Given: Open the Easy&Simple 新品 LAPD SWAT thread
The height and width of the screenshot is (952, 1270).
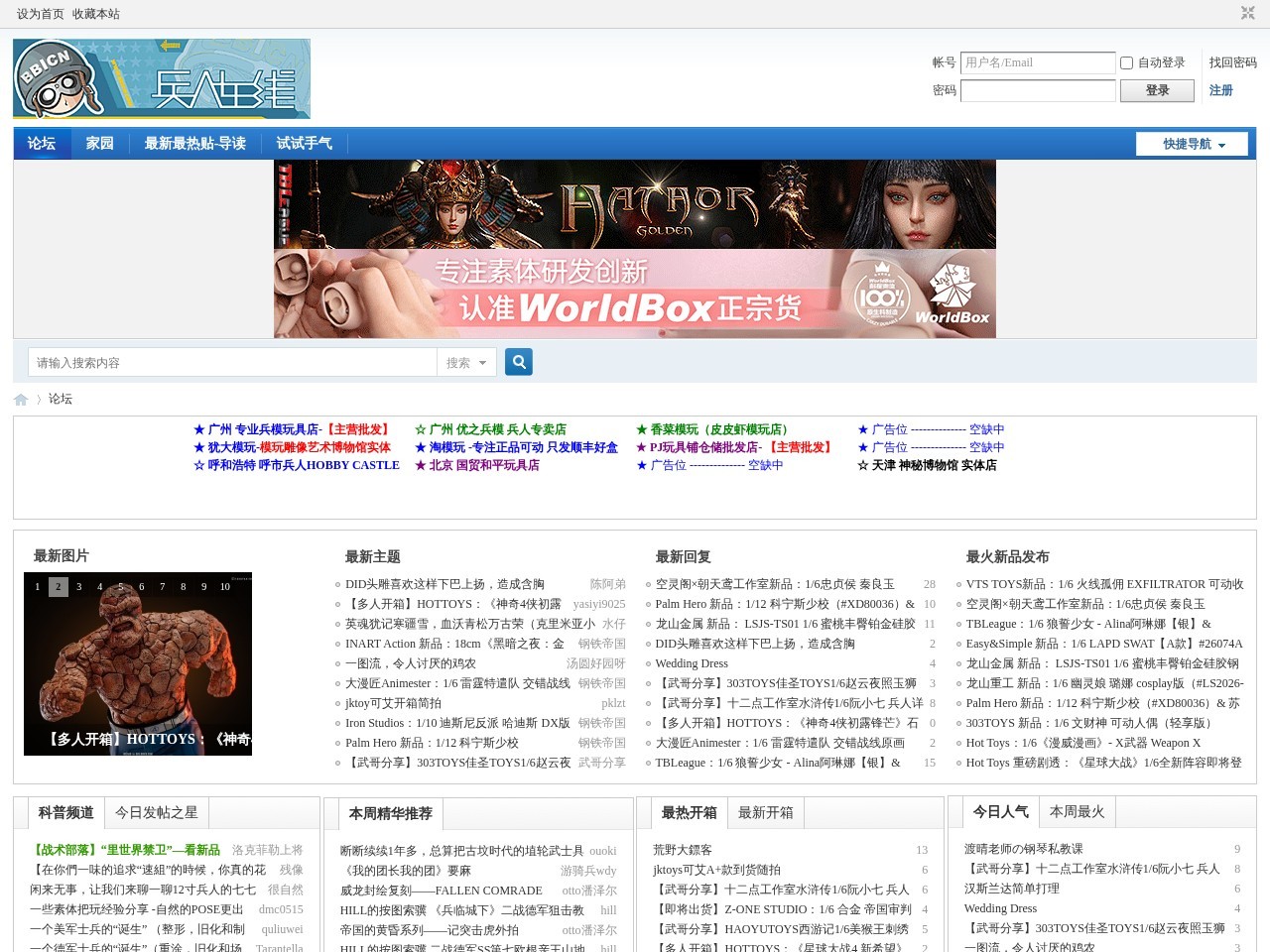Looking at the screenshot, I should [1104, 644].
